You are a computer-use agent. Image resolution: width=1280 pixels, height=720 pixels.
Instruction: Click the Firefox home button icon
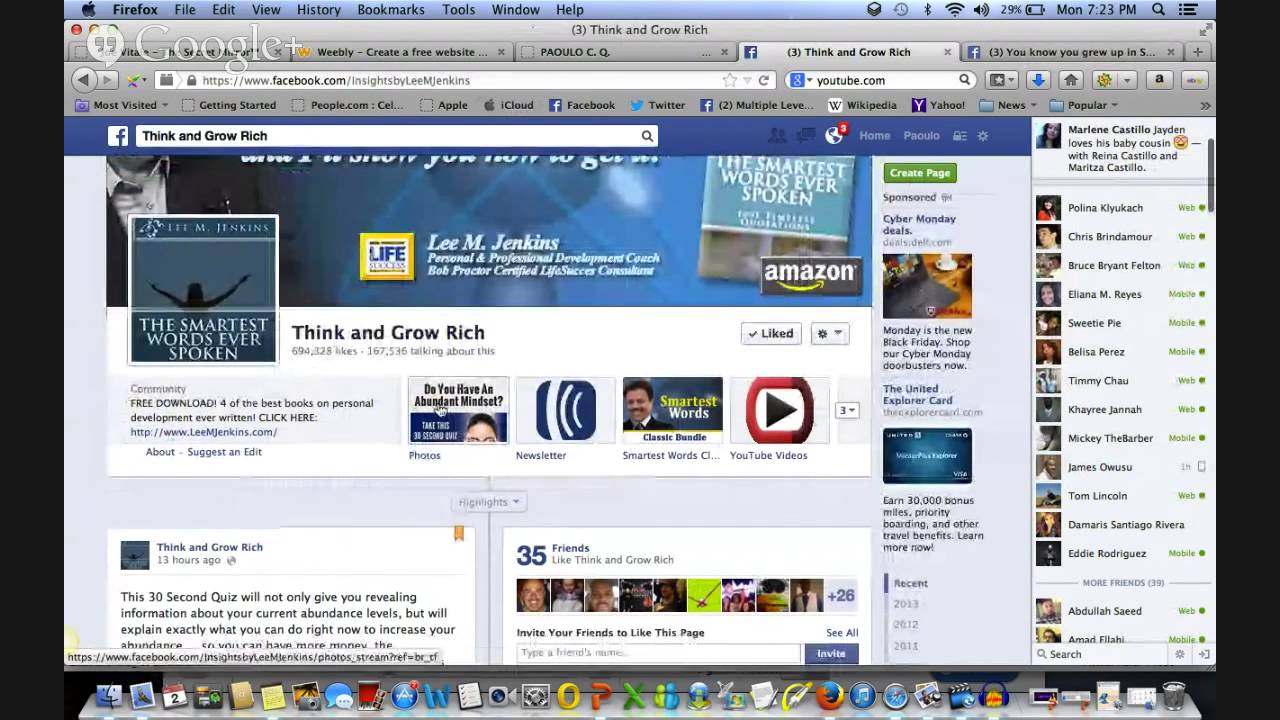[1071, 80]
